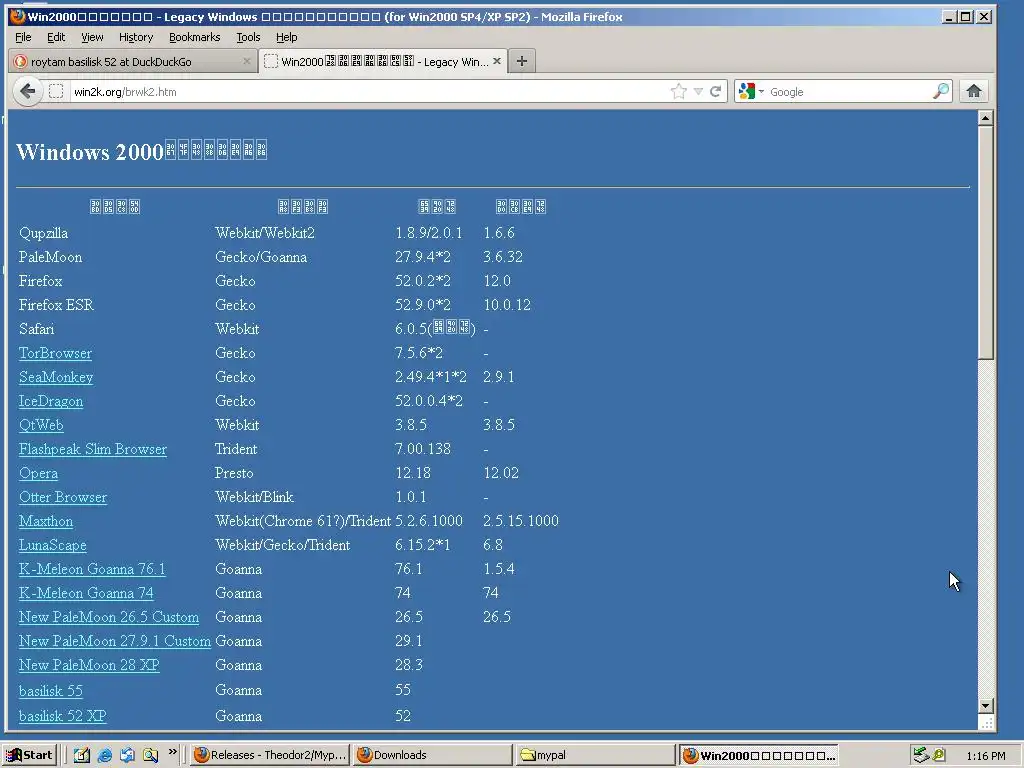The image size is (1024, 768).
Task: Switch to mypal folder taskbar window
Action: [594, 755]
